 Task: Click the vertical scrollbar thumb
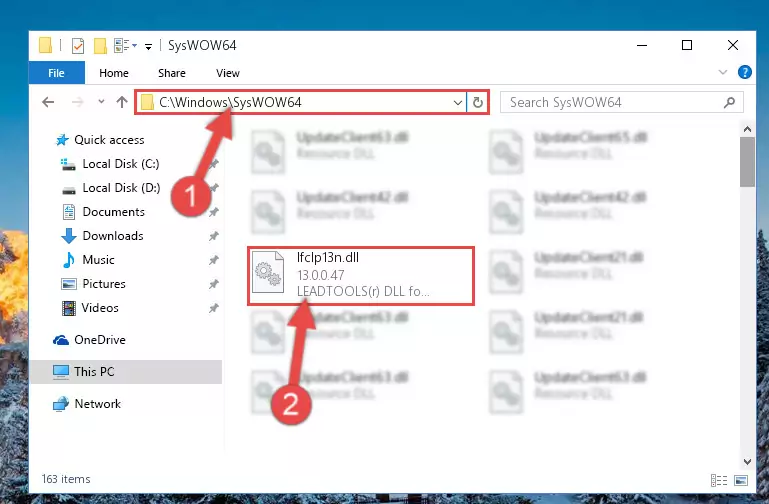point(747,162)
